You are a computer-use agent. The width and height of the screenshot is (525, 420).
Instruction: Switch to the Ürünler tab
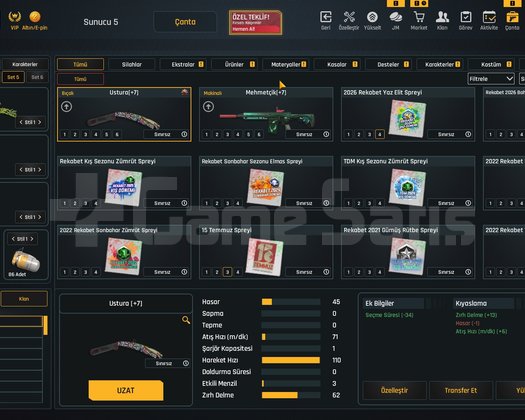point(234,64)
